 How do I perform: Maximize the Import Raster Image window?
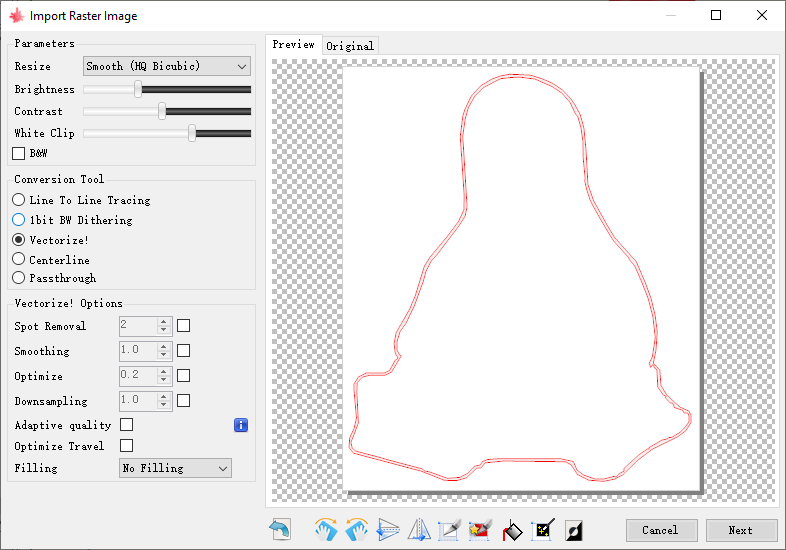[x=716, y=16]
